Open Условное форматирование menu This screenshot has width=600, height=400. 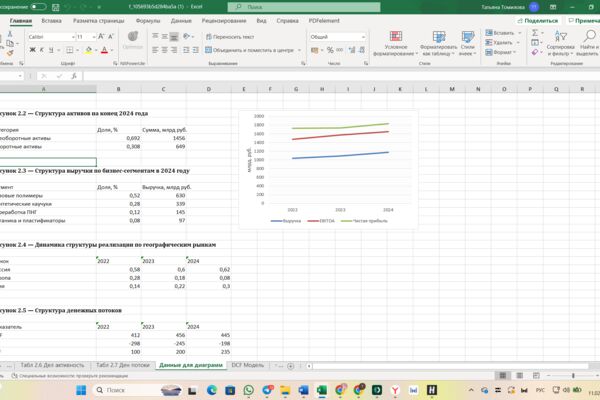pyautogui.click(x=396, y=43)
